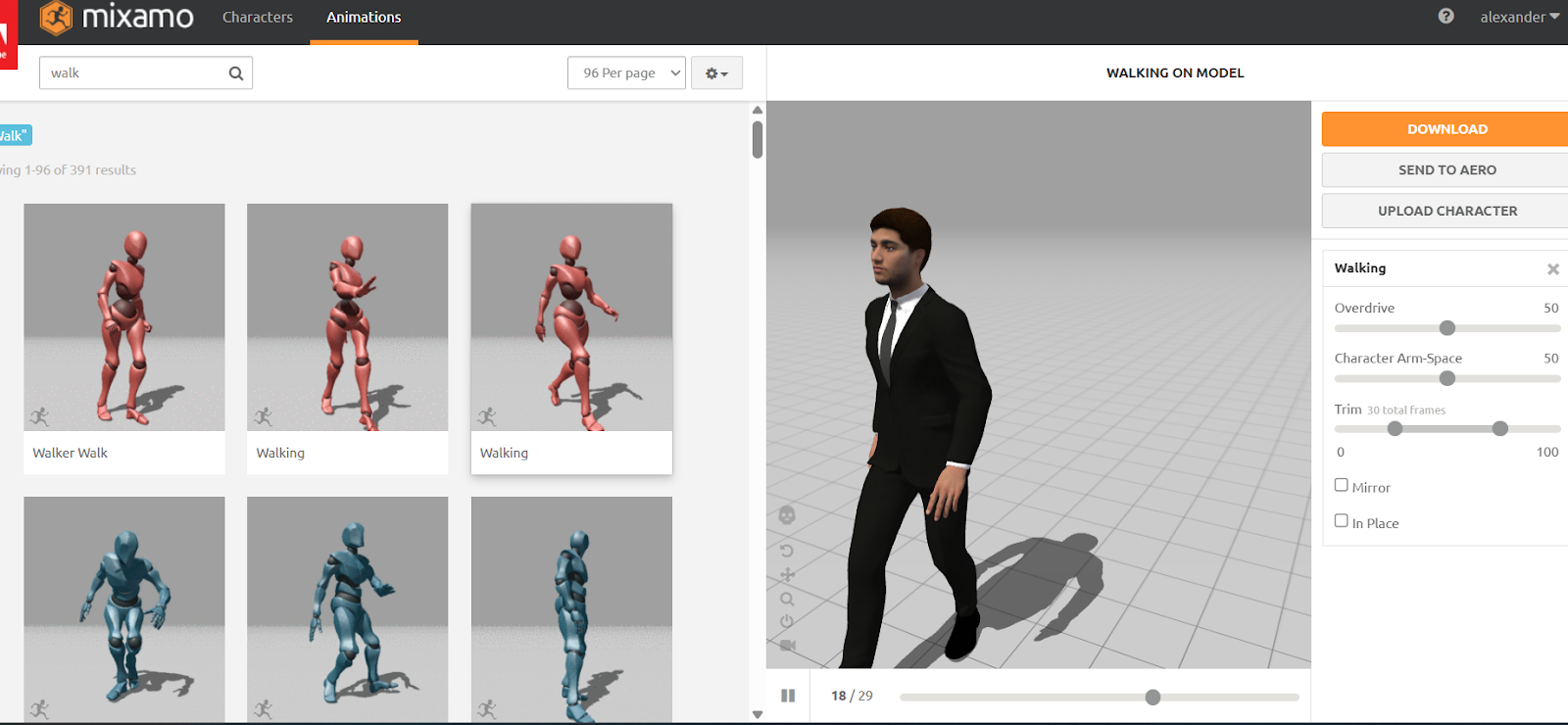This screenshot has height=725, width=1568.
Task: Select the second blue robot animation thumbnail
Action: [348, 609]
